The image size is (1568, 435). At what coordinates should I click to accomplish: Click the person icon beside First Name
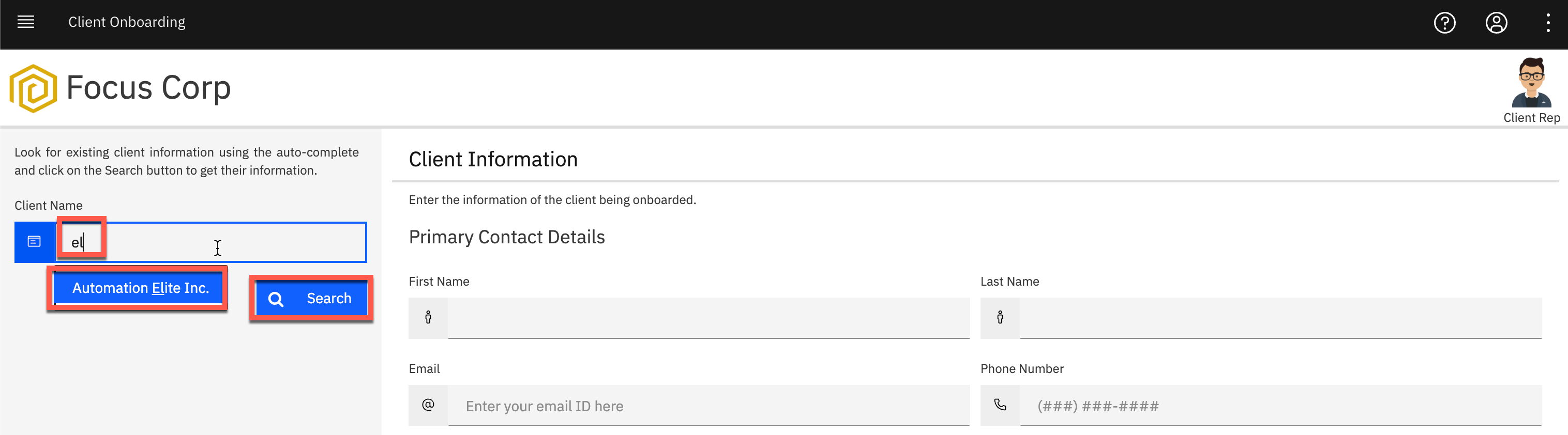429,318
